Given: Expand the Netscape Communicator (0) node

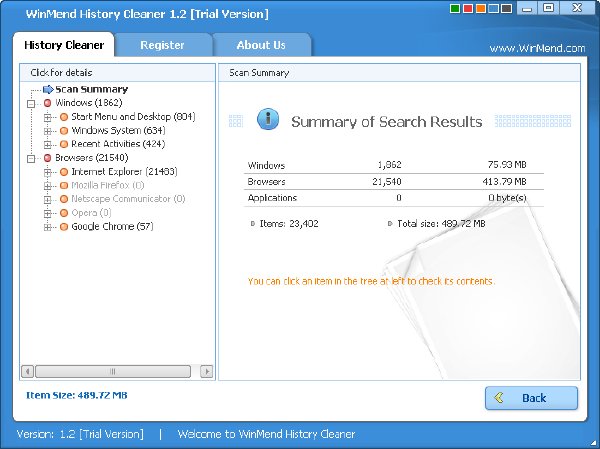Looking at the screenshot, I should click(47, 199).
